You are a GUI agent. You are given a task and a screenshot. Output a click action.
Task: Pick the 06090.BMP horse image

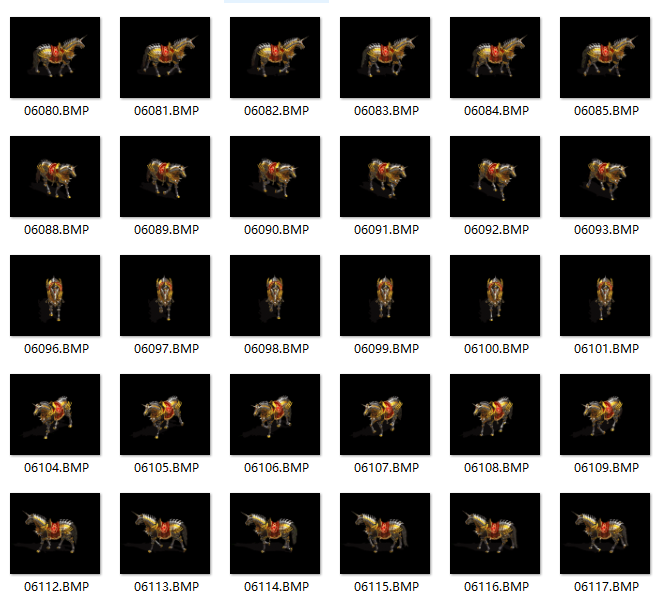[x=275, y=176]
